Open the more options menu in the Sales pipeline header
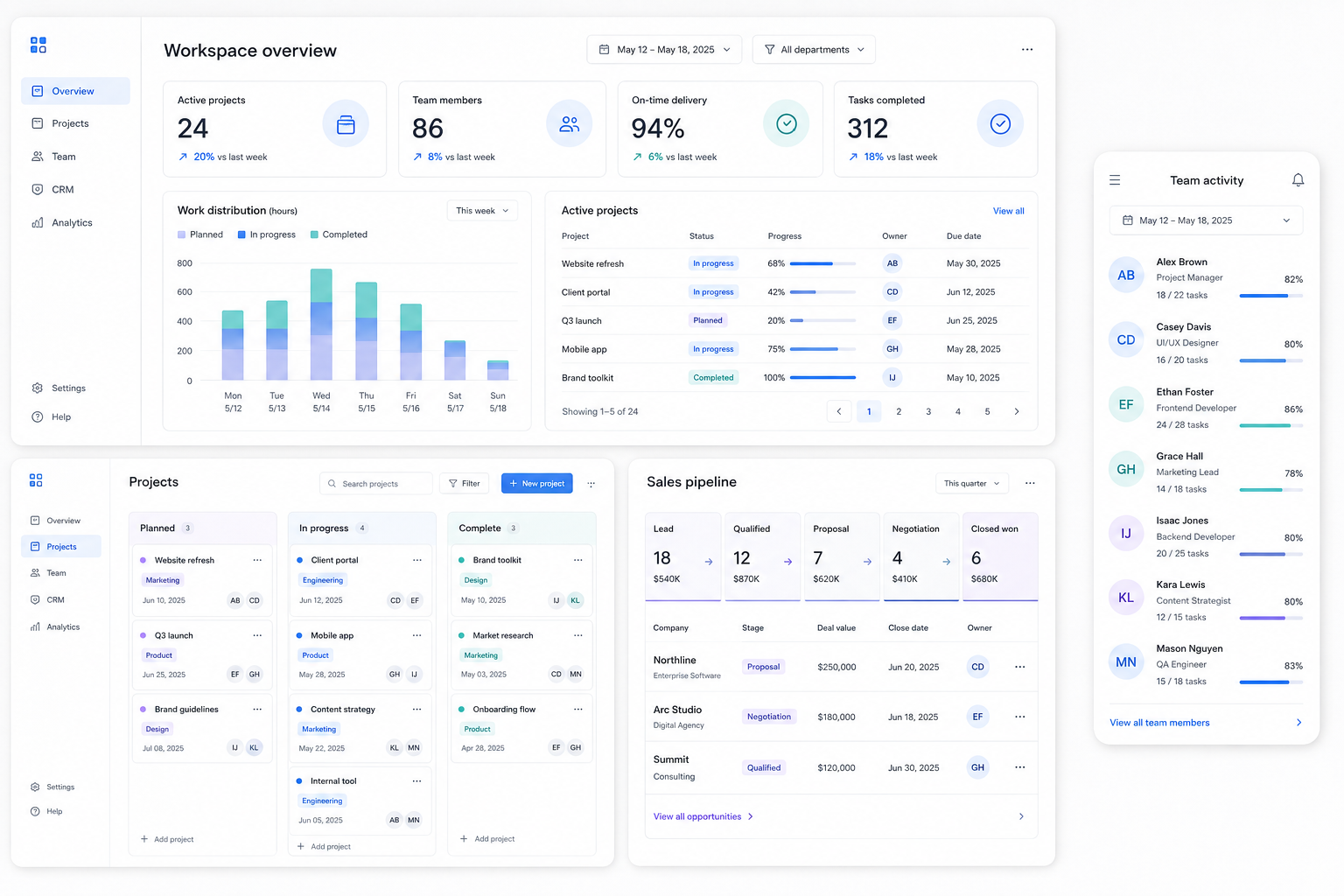This screenshot has width=1344, height=896. point(1030,483)
